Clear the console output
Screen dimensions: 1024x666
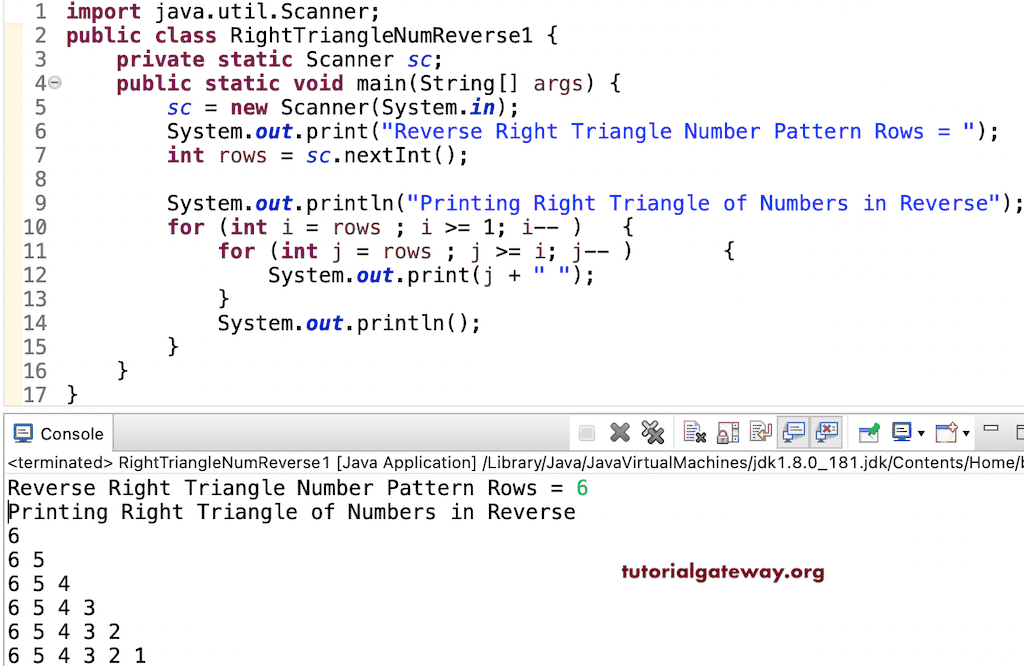click(690, 433)
